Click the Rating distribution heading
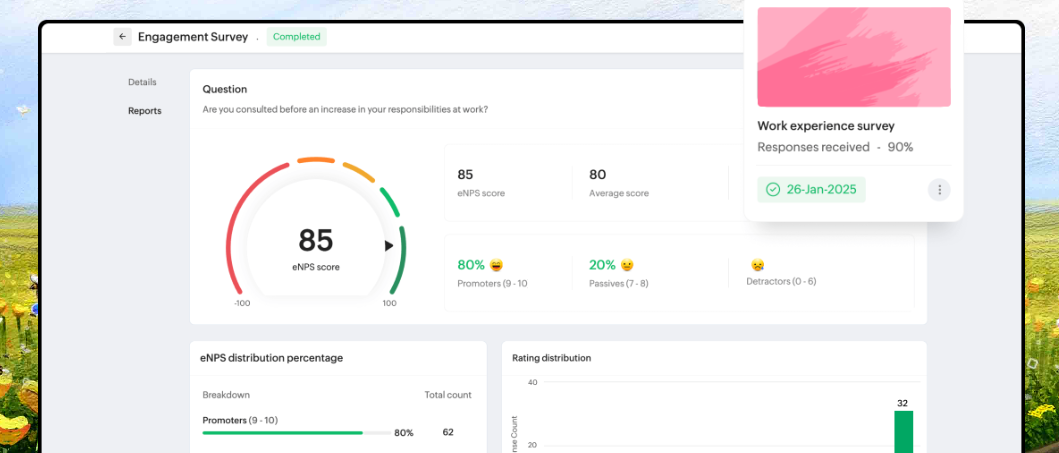The width and height of the screenshot is (1059, 453). click(x=552, y=358)
